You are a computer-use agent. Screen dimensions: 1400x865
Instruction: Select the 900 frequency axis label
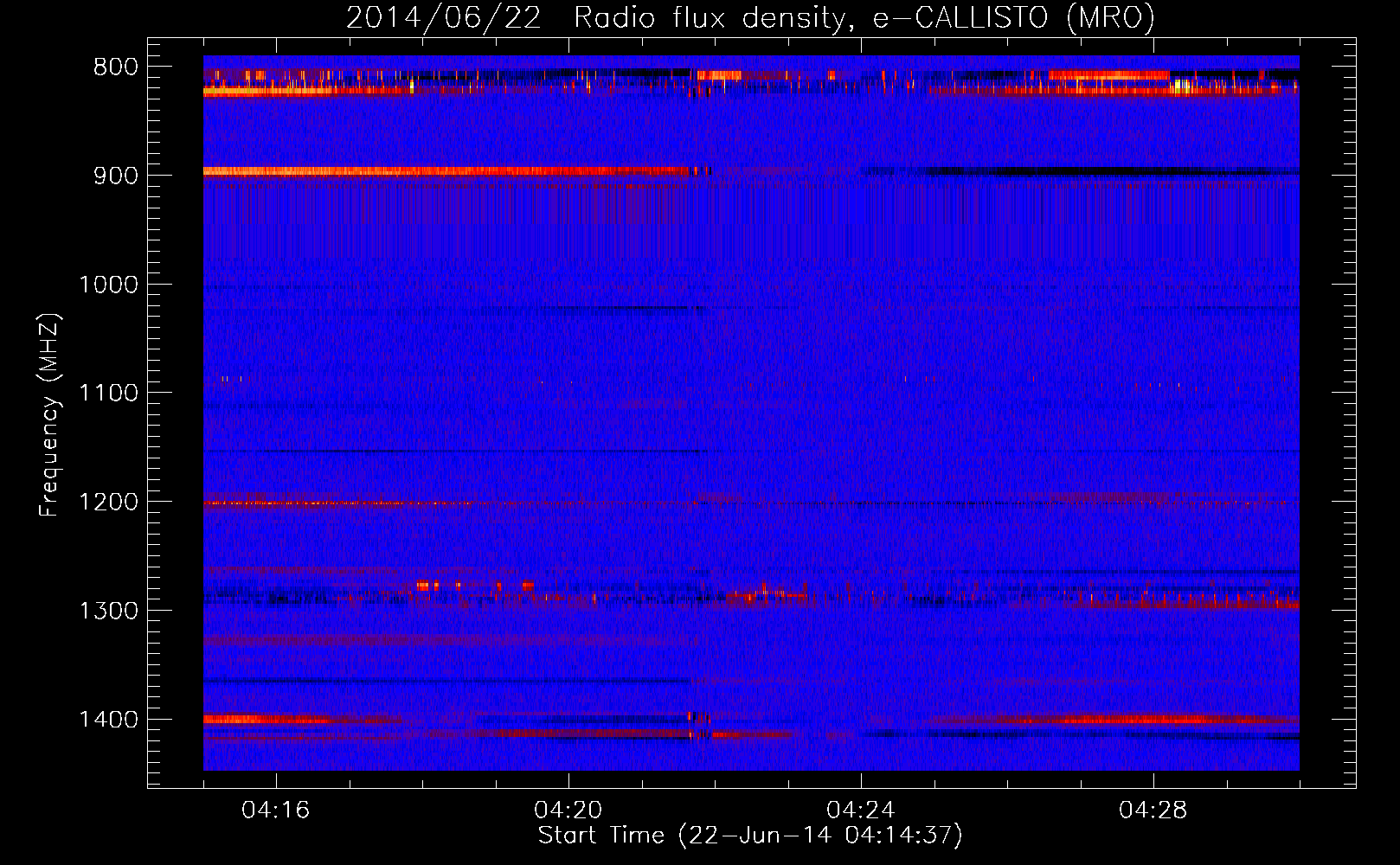point(115,176)
